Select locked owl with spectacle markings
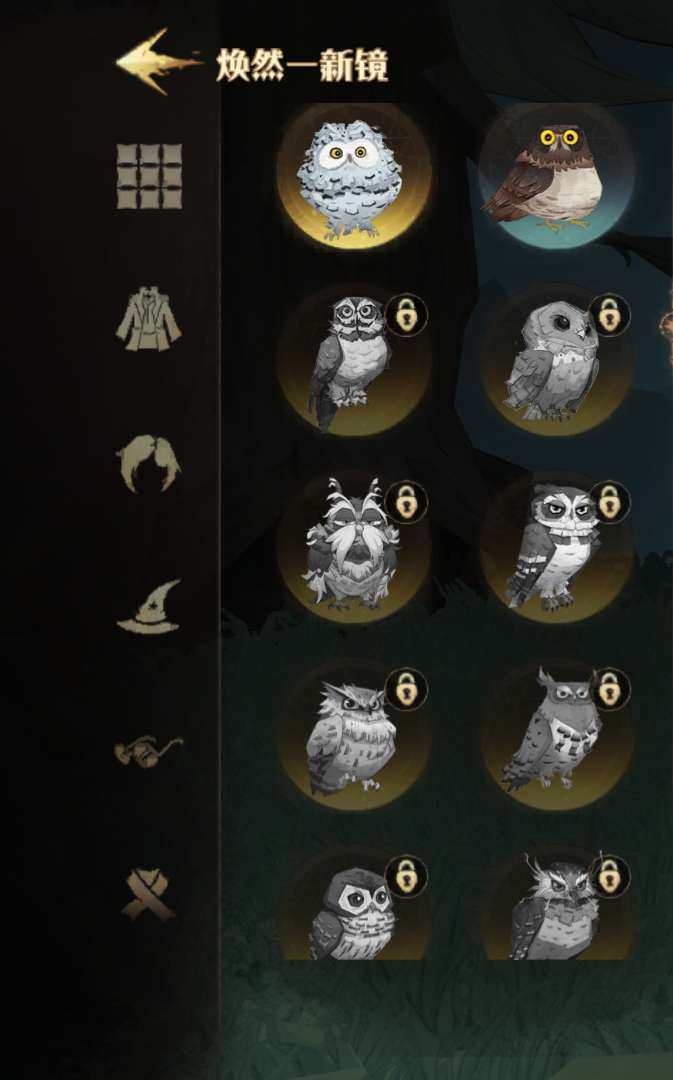The image size is (673, 1080). click(x=354, y=360)
